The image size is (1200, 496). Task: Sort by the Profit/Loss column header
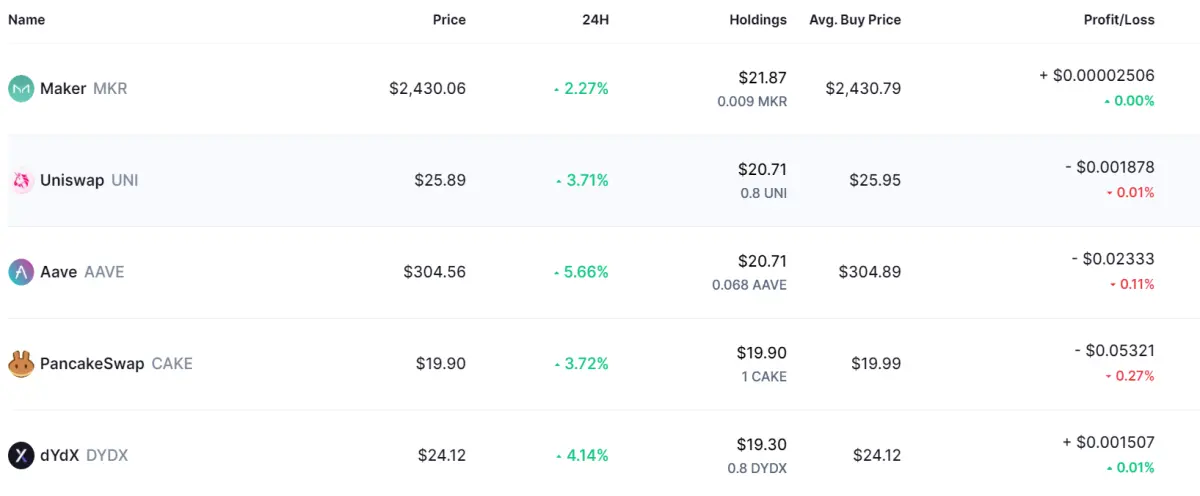[1119, 20]
